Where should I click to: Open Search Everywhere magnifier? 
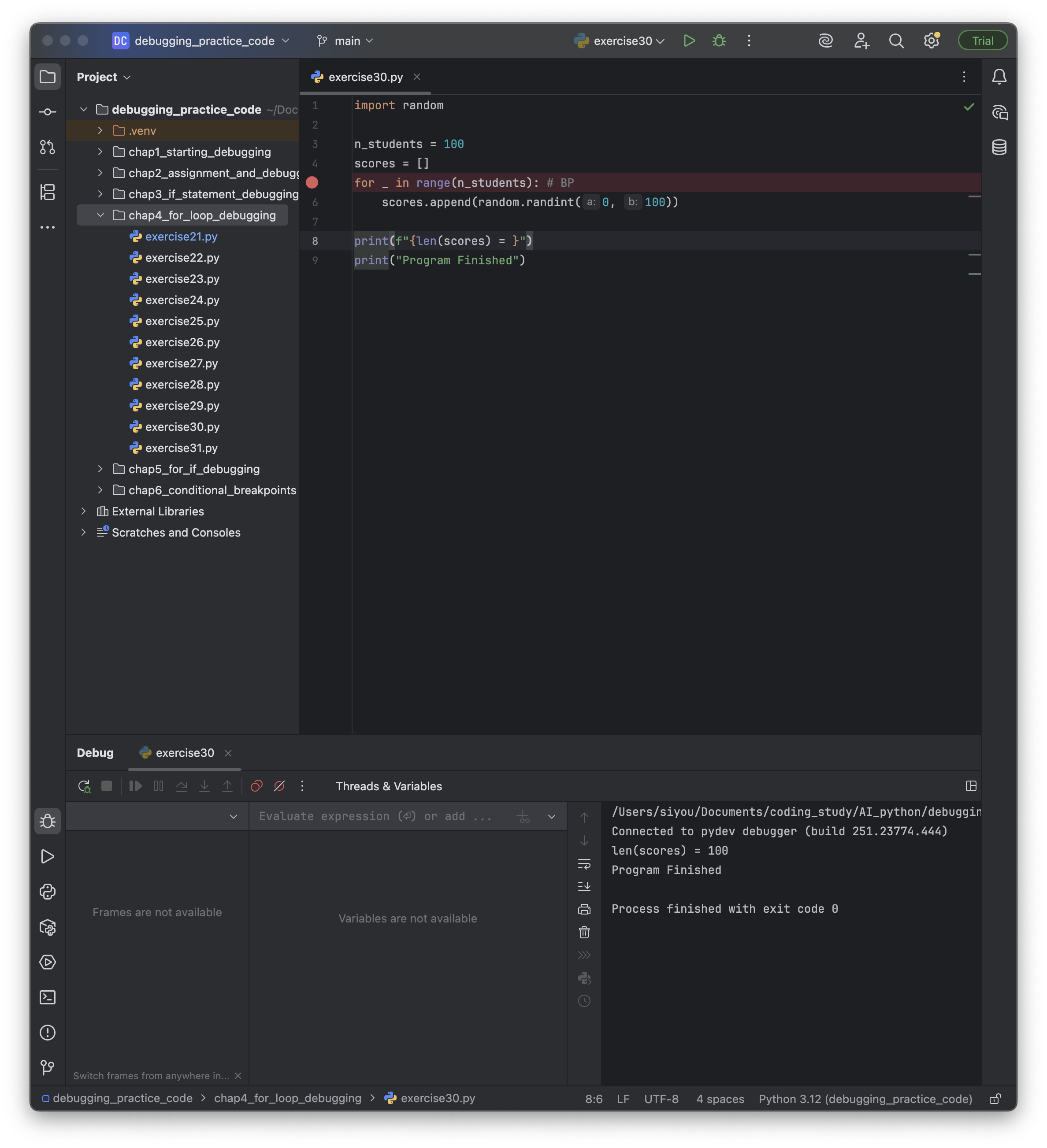click(x=896, y=41)
